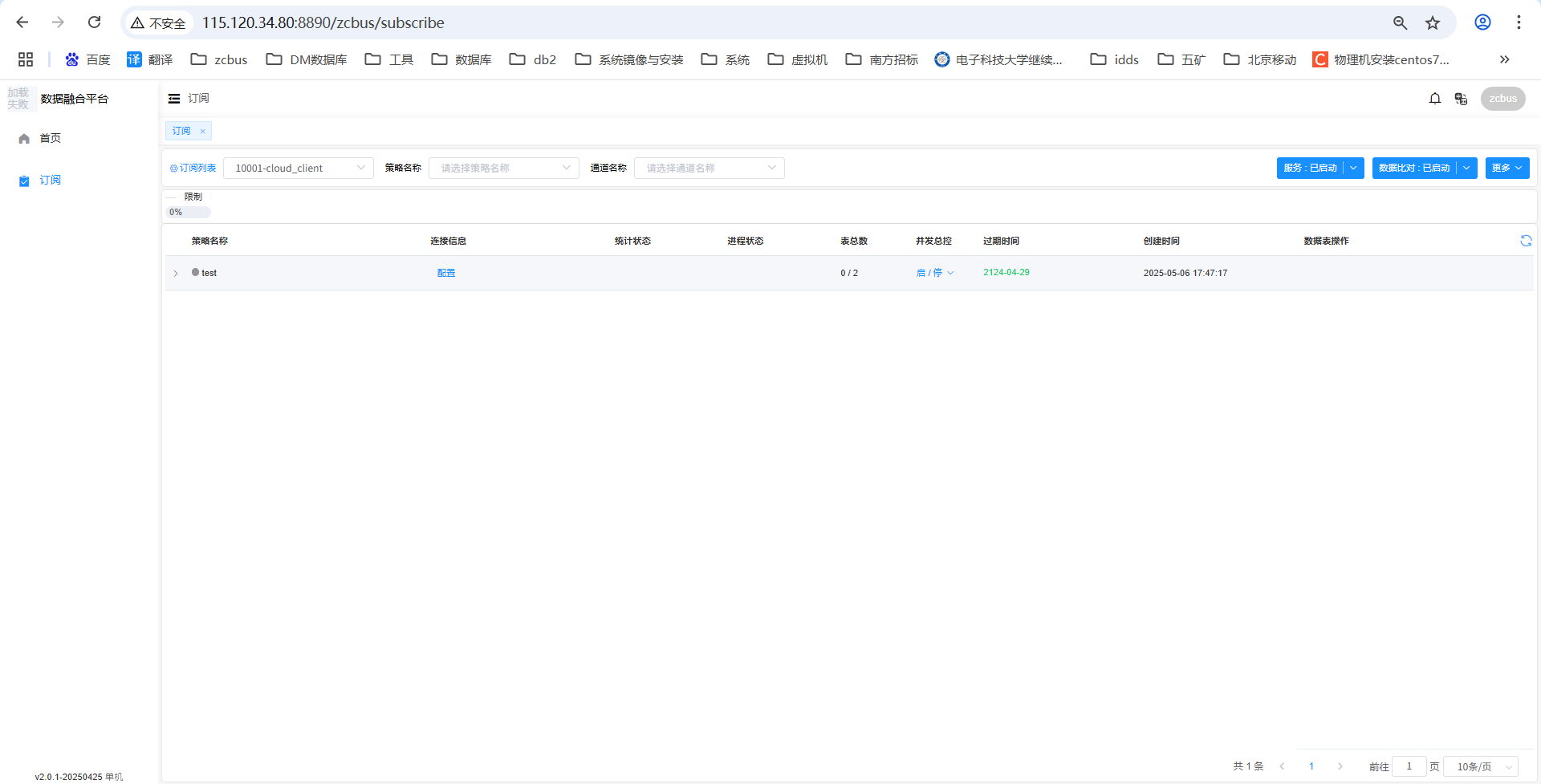Viewport: 1541px width, 784px height.
Task: Click the zcbus user avatar
Action: point(1502,99)
